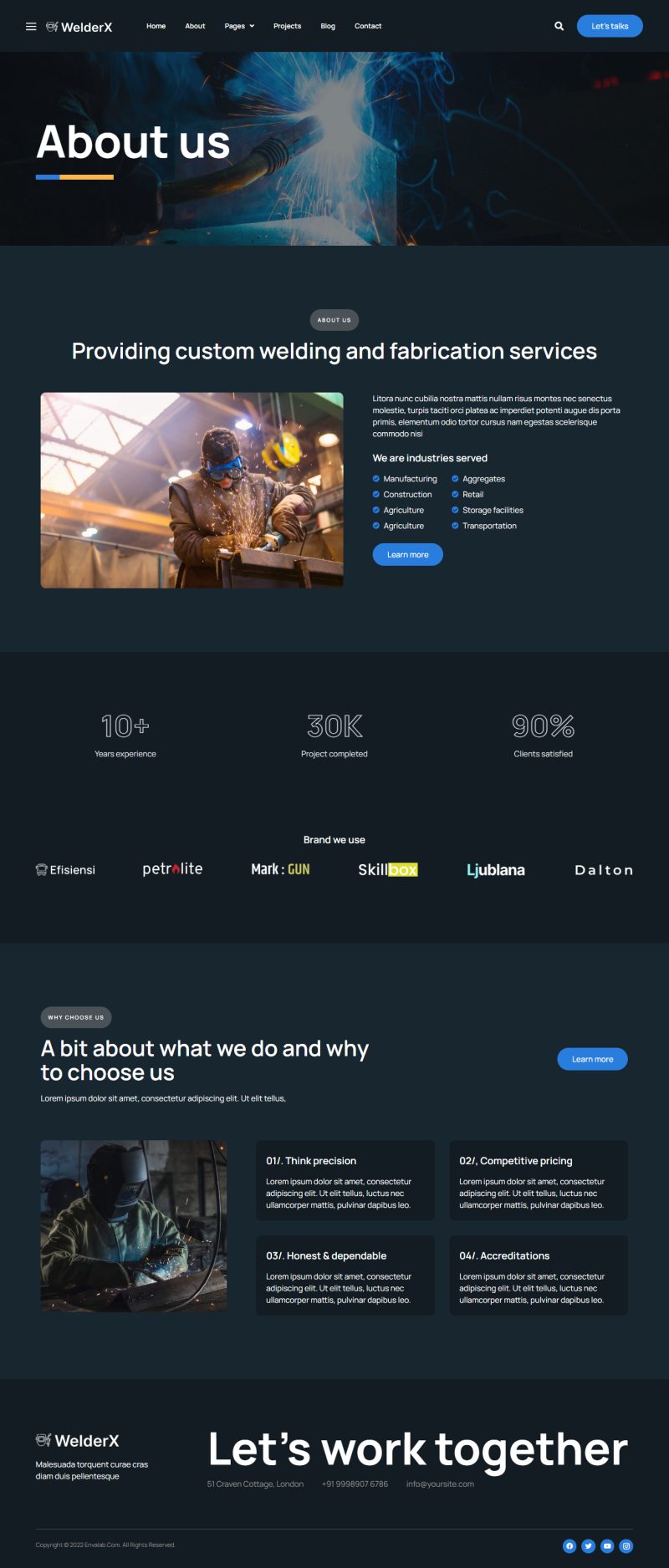This screenshot has height=1568, width=669.
Task: Click the WelderX header logo
Action: click(x=79, y=27)
